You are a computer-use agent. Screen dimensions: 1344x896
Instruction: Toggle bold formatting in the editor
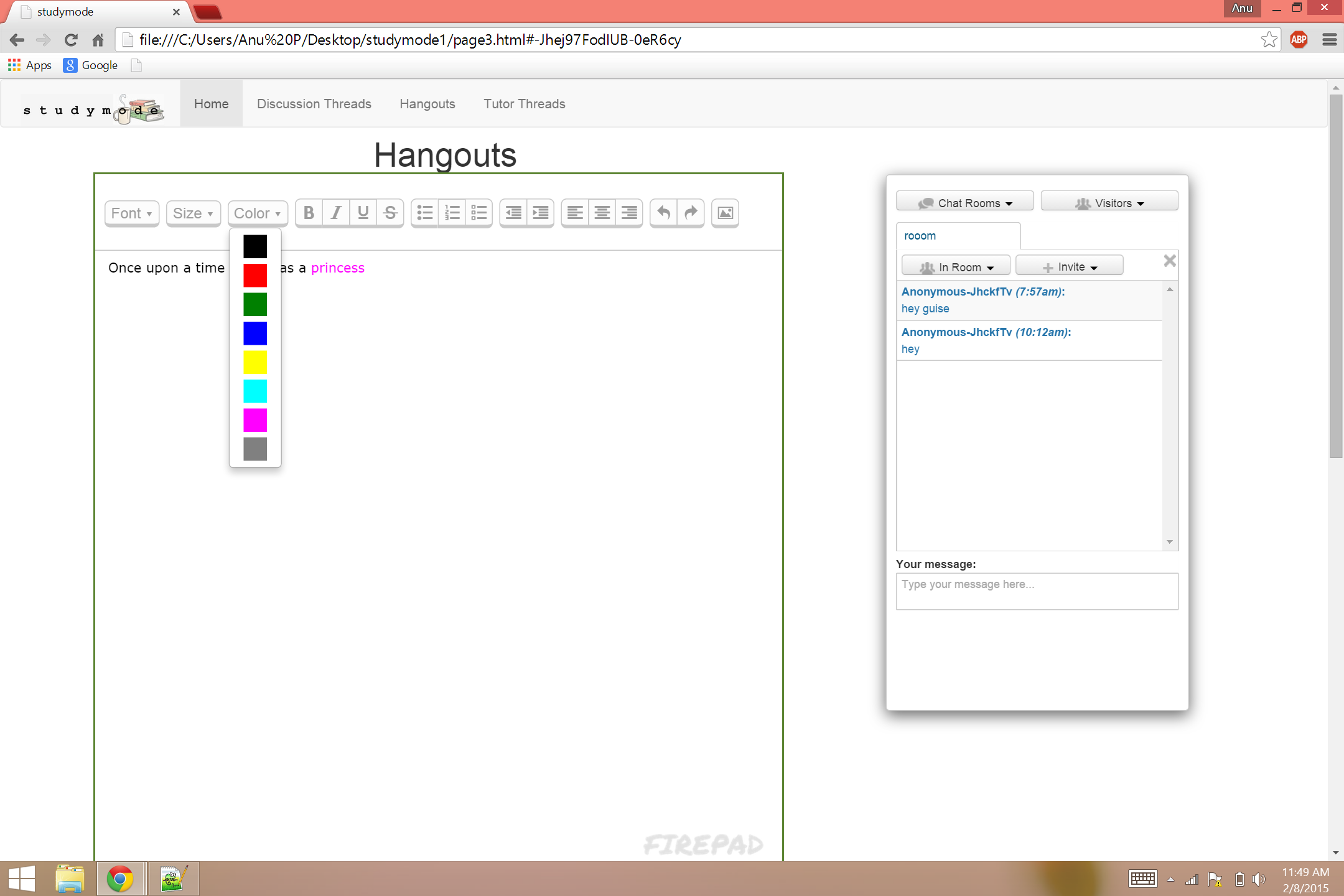[x=309, y=213]
